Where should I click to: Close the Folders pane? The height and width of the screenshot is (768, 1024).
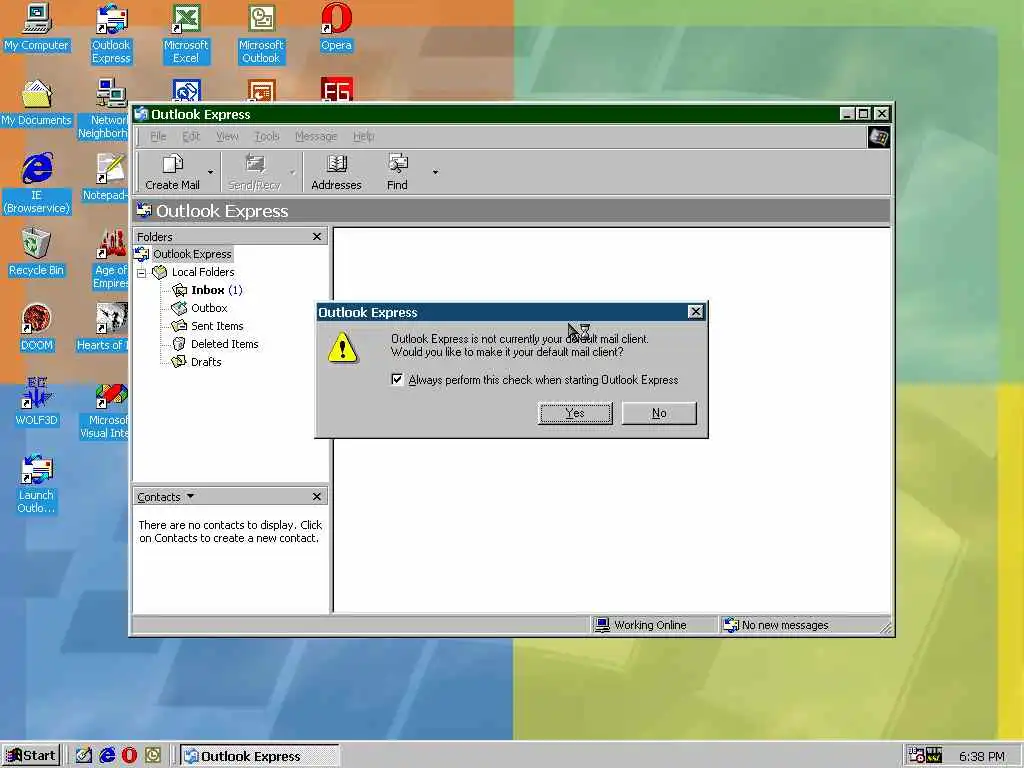tap(317, 236)
